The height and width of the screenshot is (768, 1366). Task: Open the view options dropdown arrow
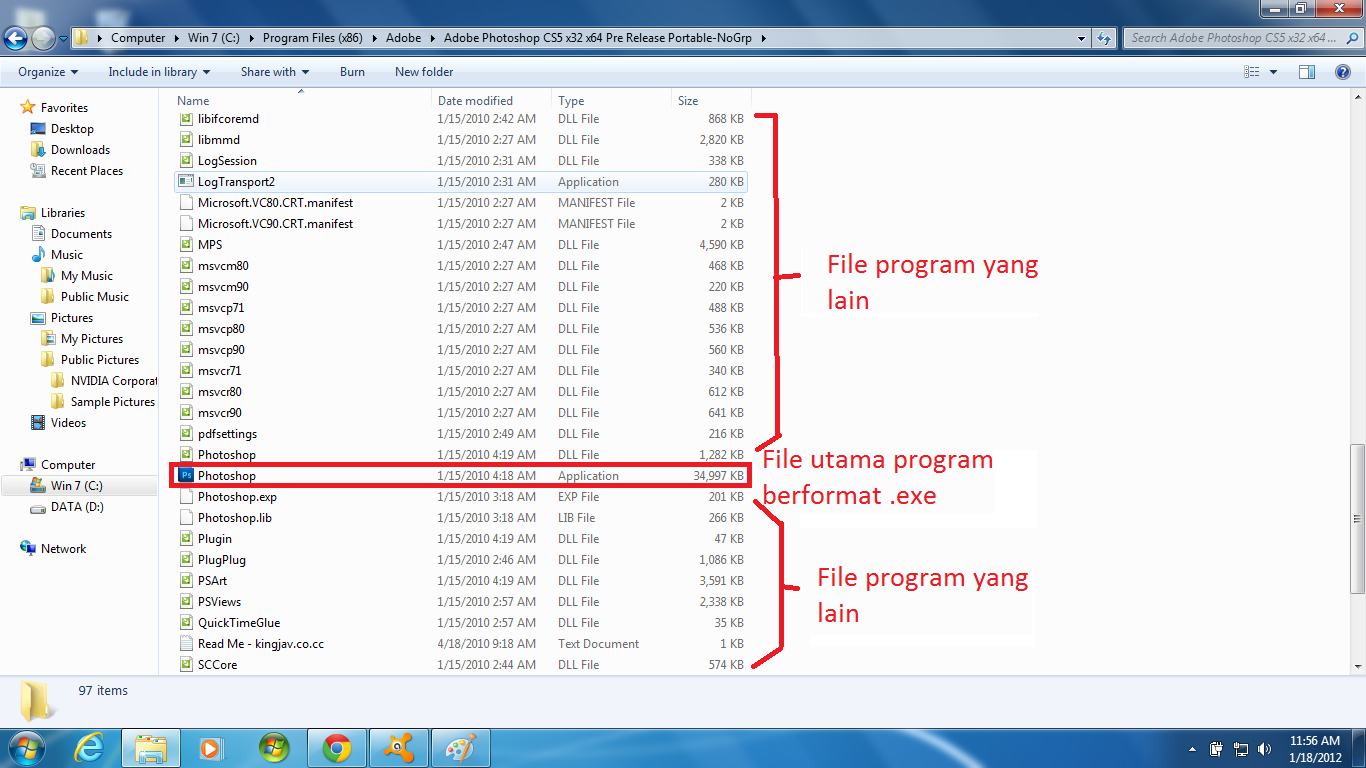pos(1273,72)
